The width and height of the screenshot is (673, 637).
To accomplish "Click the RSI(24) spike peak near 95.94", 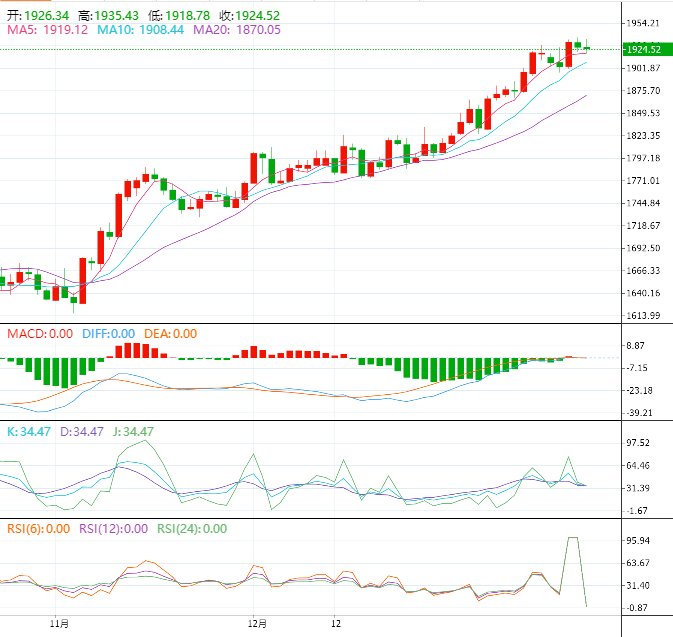I will (x=573, y=537).
